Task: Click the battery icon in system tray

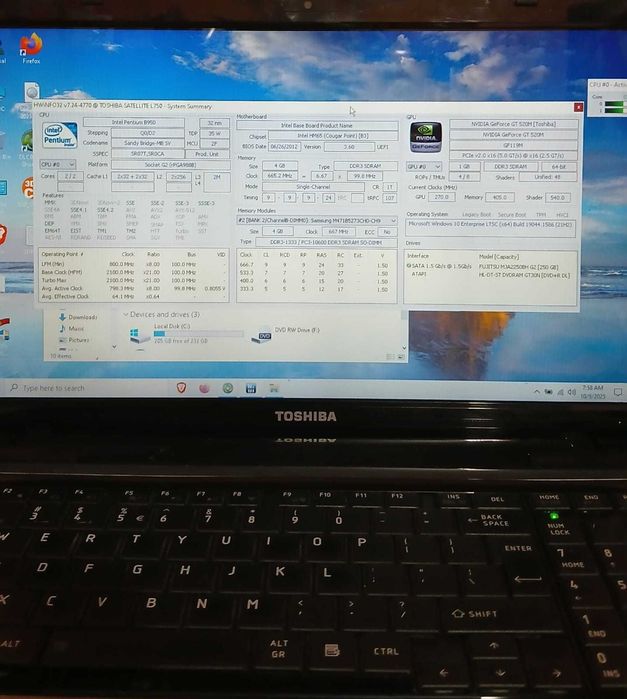Action: coord(549,392)
